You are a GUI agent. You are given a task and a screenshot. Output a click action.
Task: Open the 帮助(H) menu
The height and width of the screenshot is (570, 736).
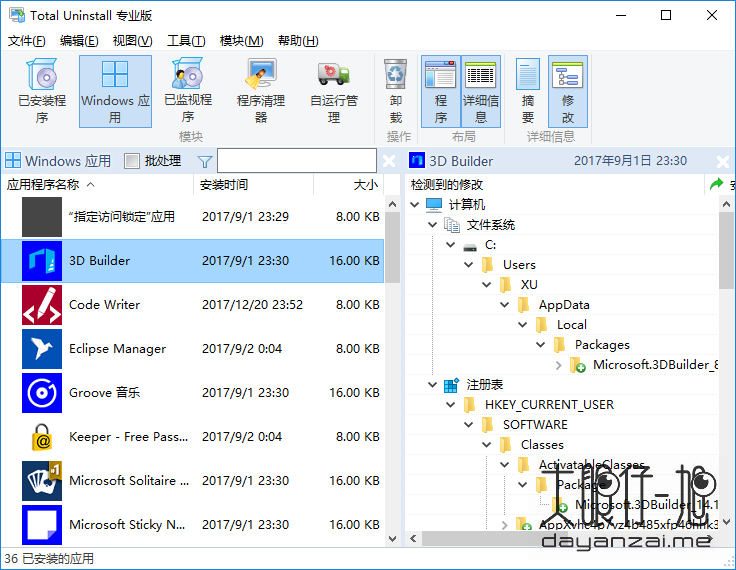(298, 41)
